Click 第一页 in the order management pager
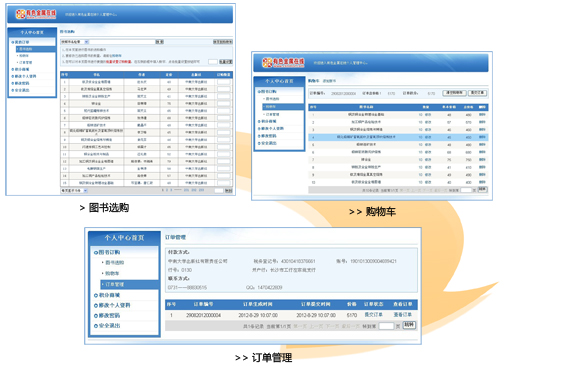 [300, 326]
